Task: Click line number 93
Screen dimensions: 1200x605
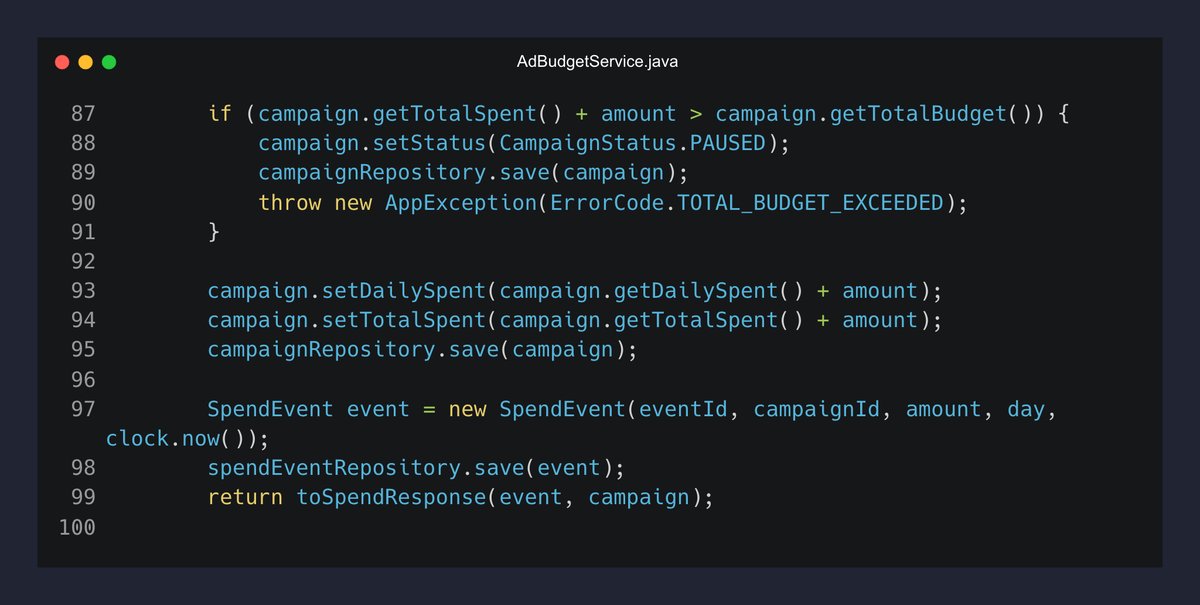Action: pos(83,290)
